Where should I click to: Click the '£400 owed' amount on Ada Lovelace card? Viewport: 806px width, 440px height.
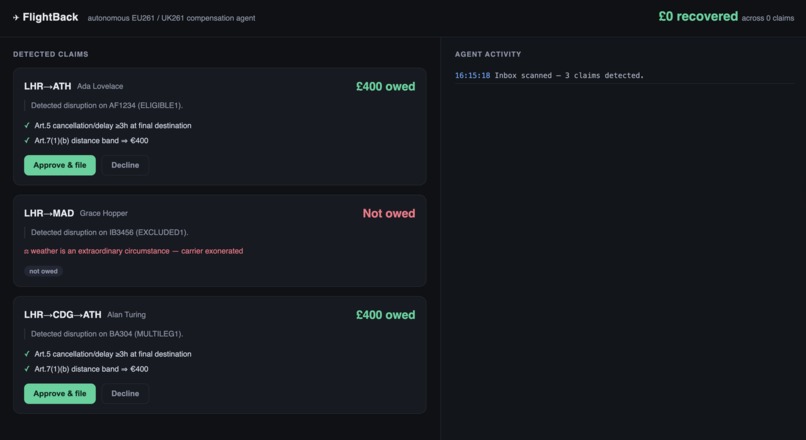coord(386,86)
